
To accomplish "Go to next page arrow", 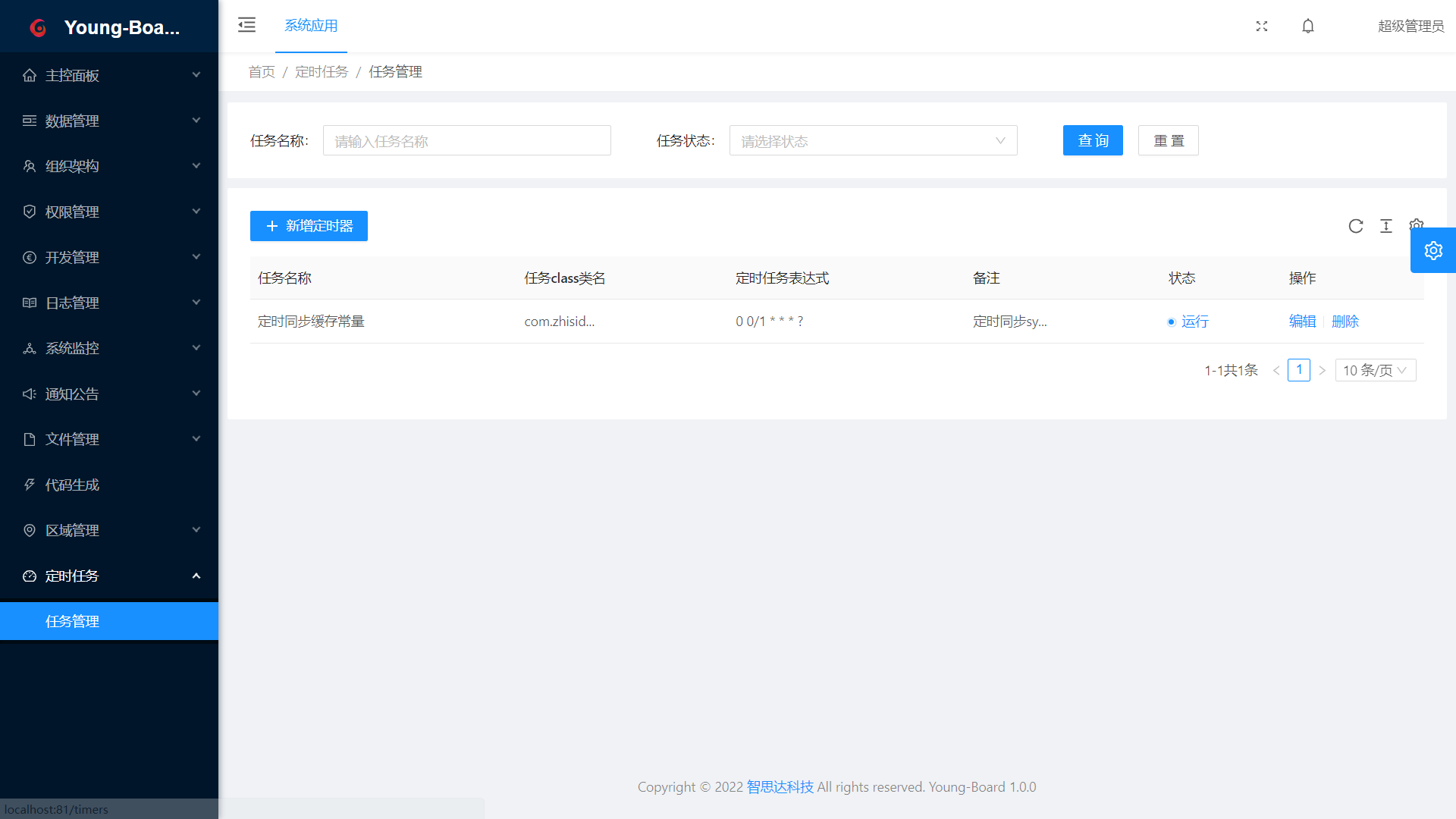I will point(1322,371).
